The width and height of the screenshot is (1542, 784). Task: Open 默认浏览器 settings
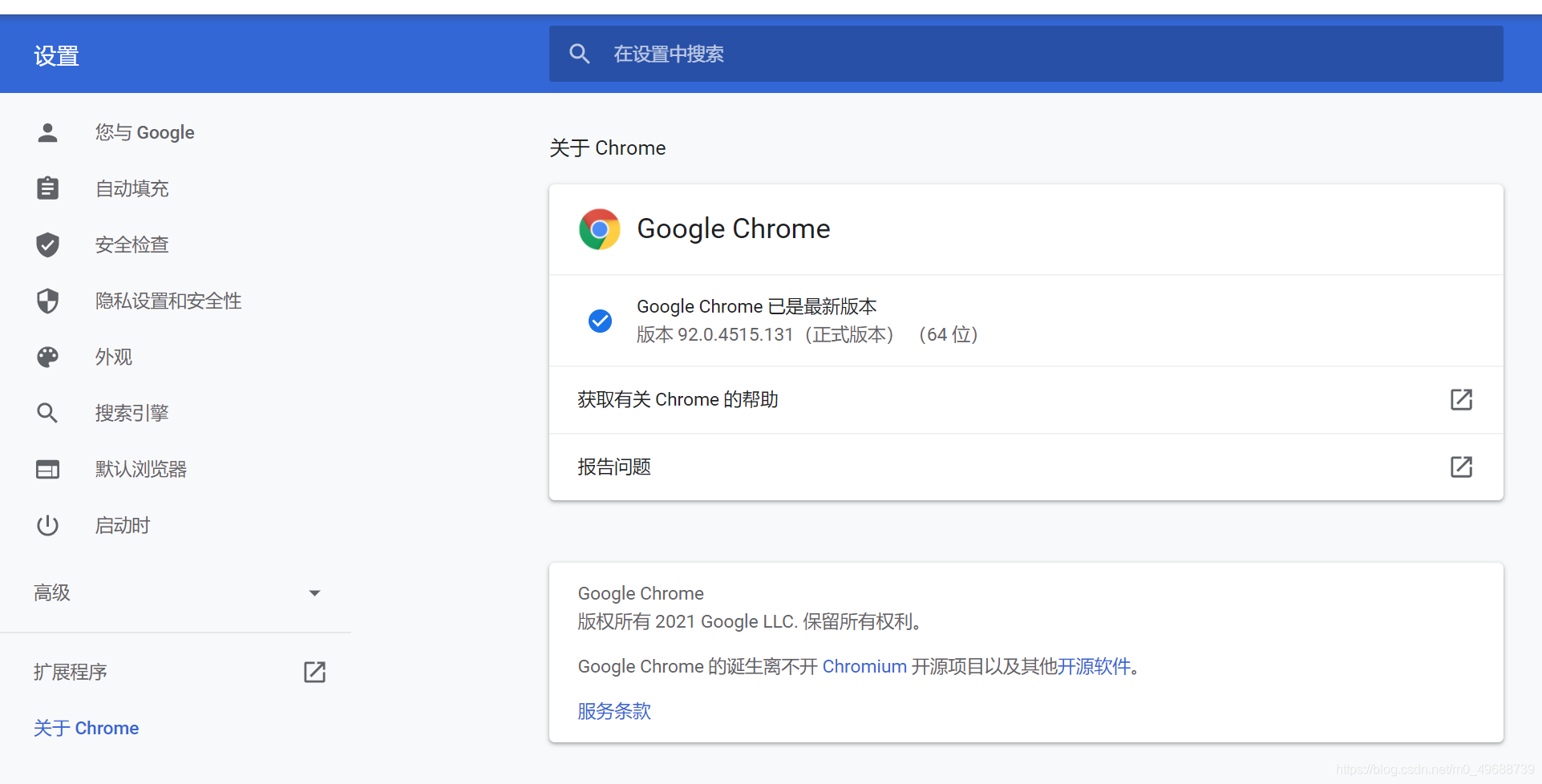(140, 469)
